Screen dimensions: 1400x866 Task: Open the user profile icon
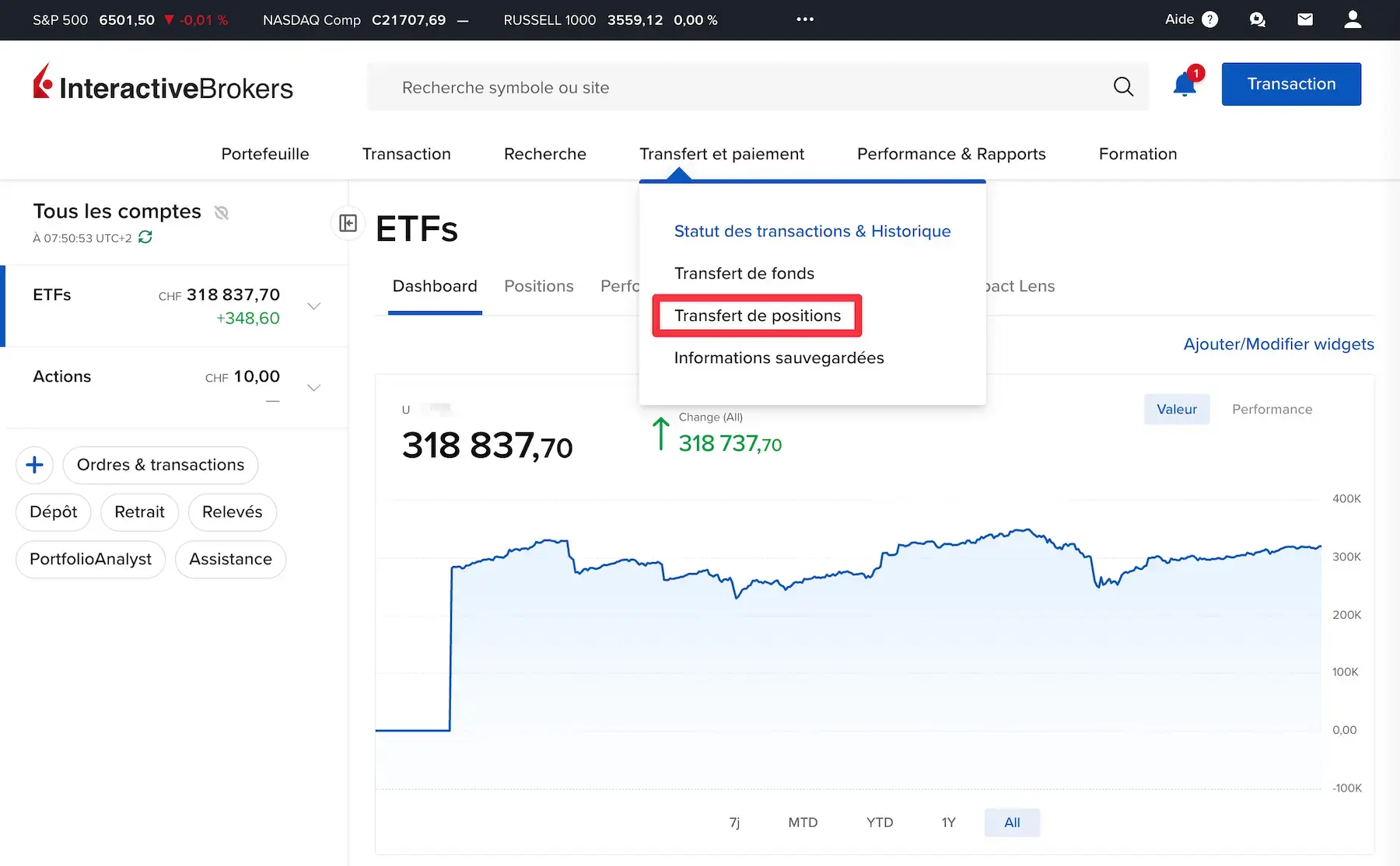1353,19
